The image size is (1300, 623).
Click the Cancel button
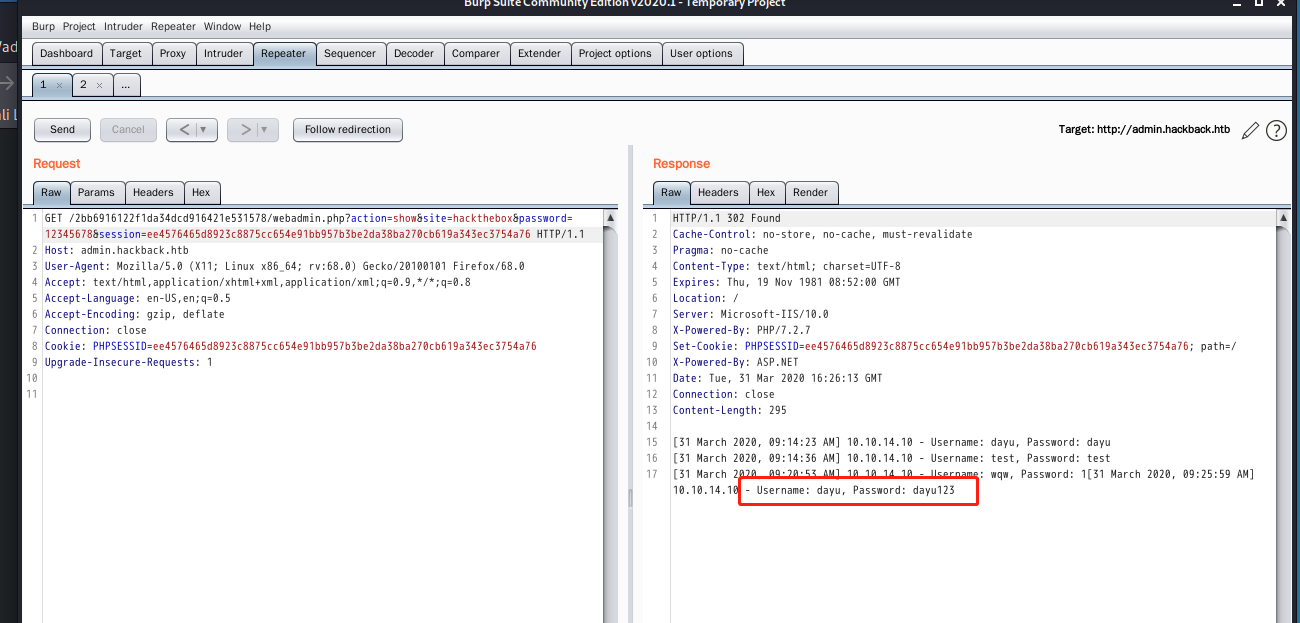click(x=128, y=129)
